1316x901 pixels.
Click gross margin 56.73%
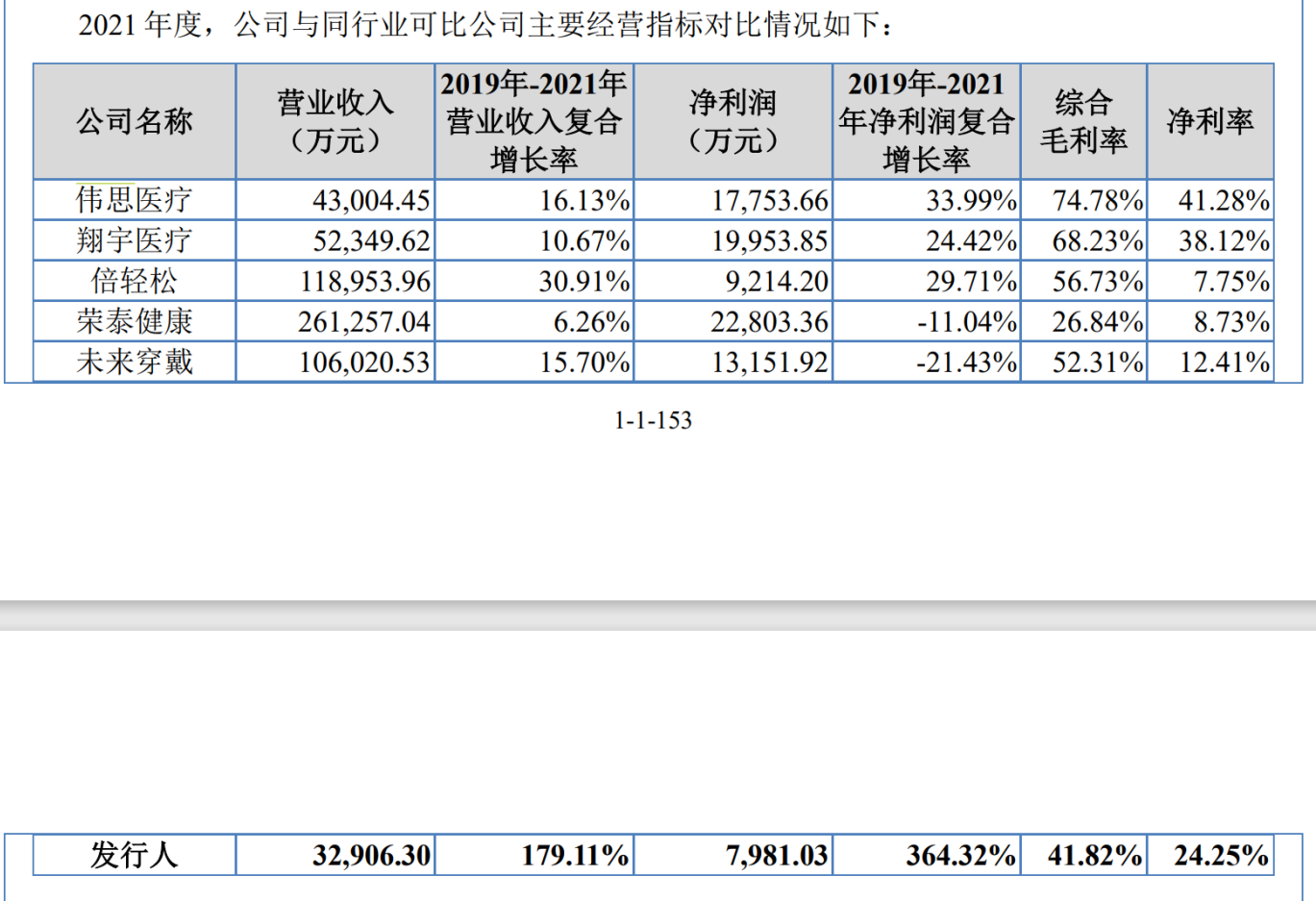(1098, 281)
